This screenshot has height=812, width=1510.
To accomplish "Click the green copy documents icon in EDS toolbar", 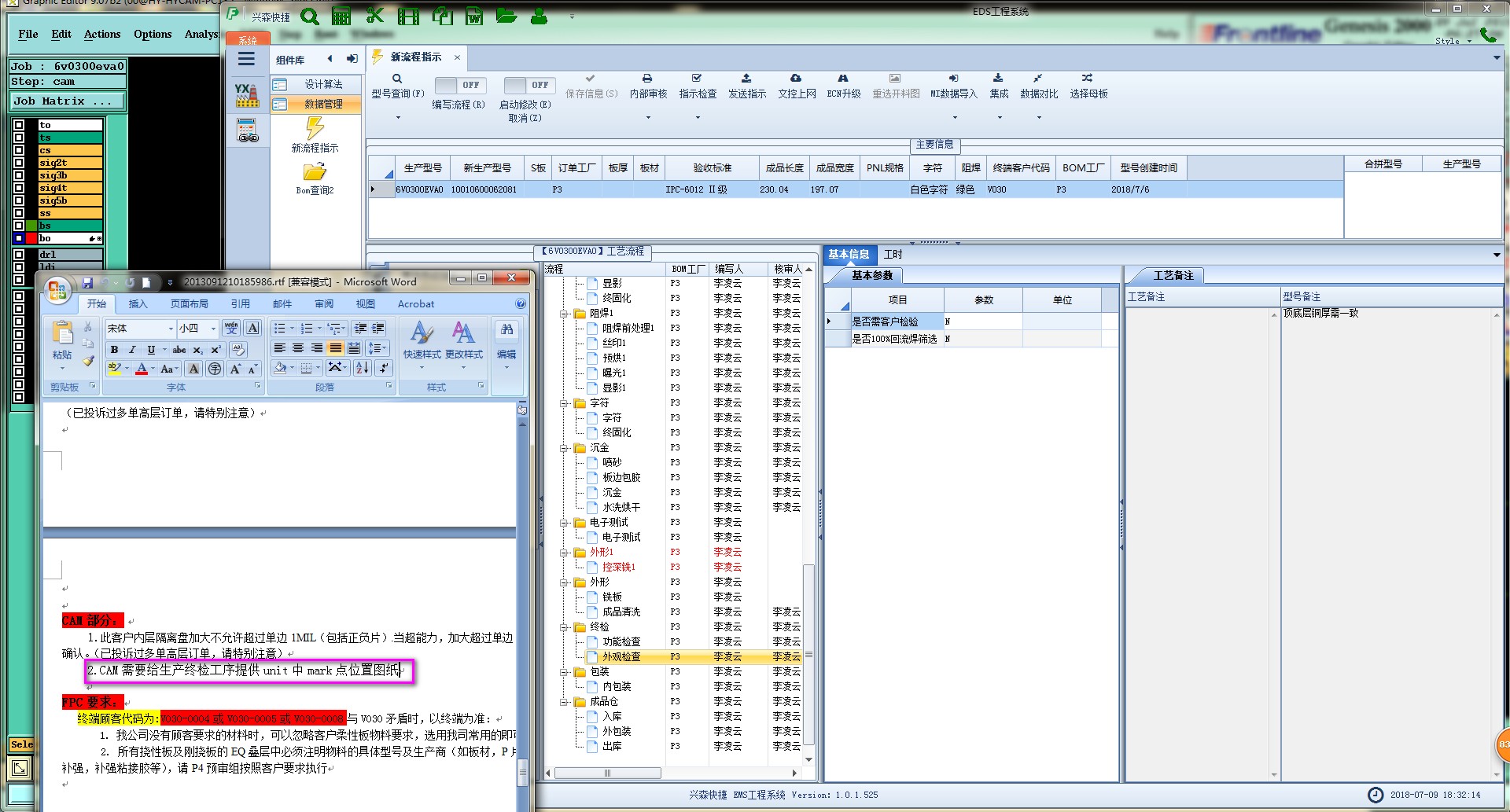I will [x=443, y=16].
